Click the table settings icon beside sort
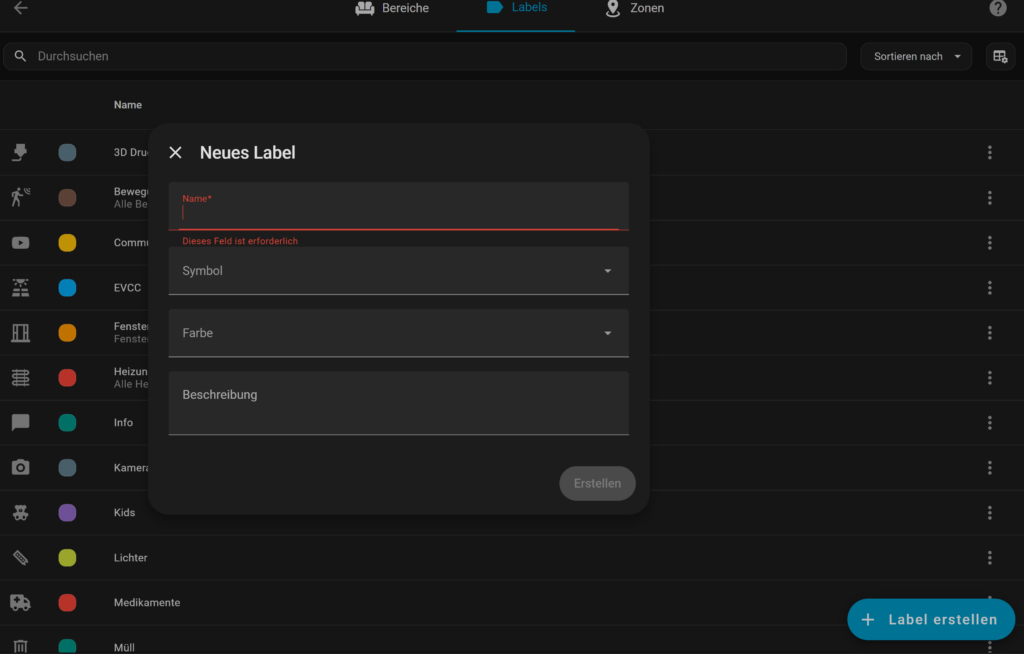 (1000, 57)
